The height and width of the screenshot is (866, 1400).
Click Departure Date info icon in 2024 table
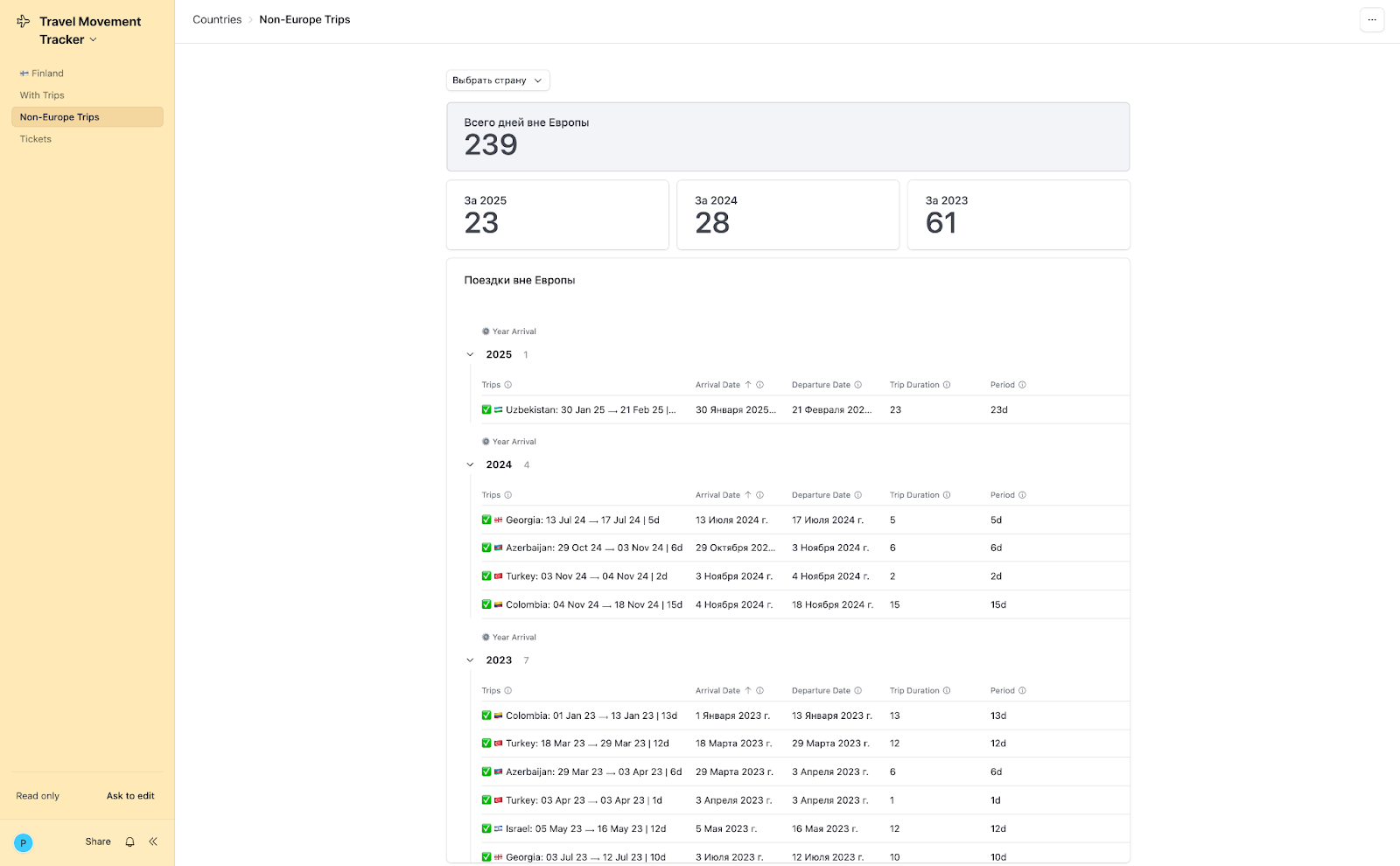[857, 495]
